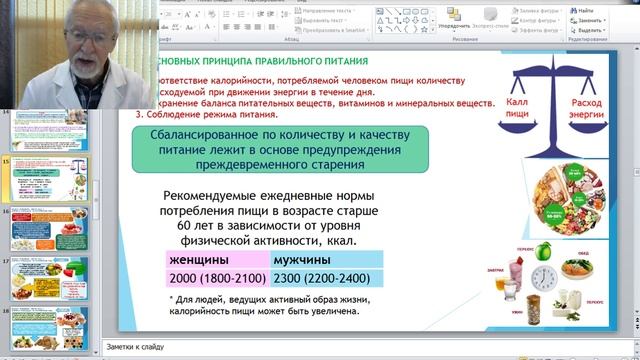Open Направление текста dropdown
The height and width of the screenshot is (360, 640).
(x=325, y=11)
